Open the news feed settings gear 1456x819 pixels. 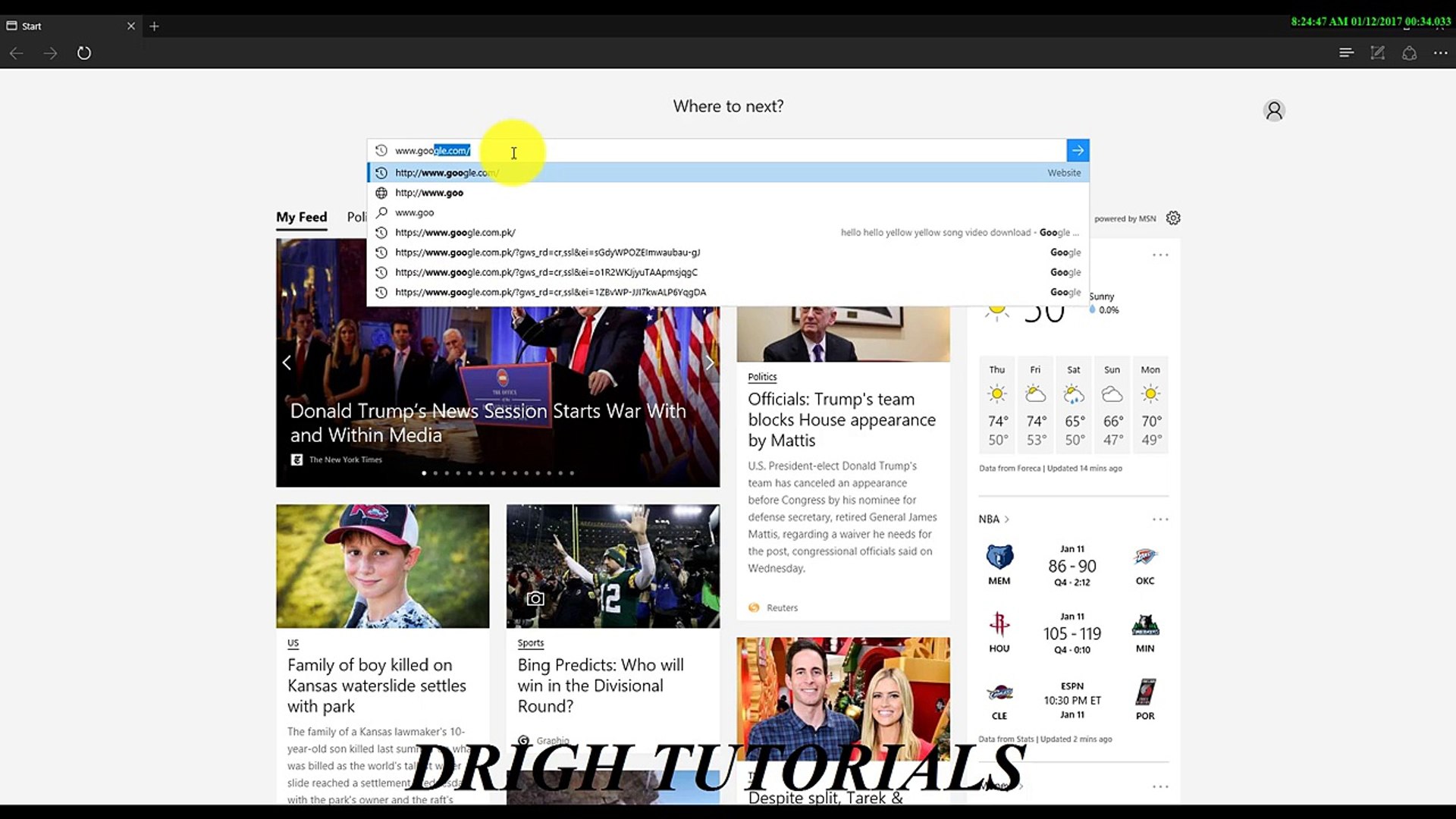1173,218
